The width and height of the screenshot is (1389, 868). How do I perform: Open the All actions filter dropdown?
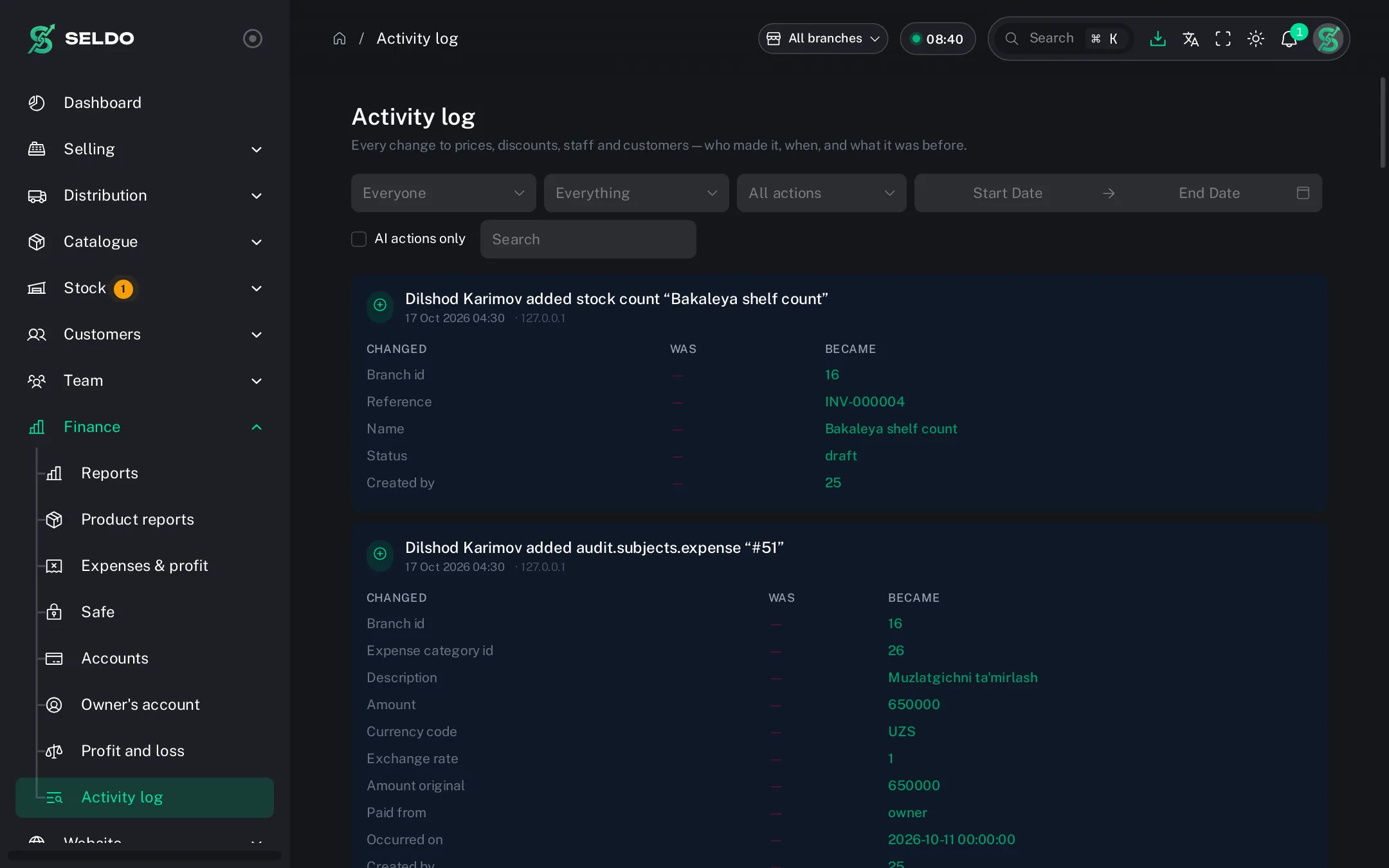[x=822, y=193]
